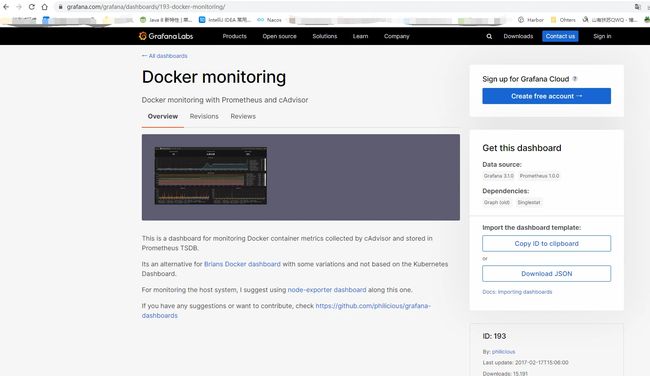Viewport: 650px width, 376px height.
Task: Click Copy ID to clipboard
Action: 546,243
